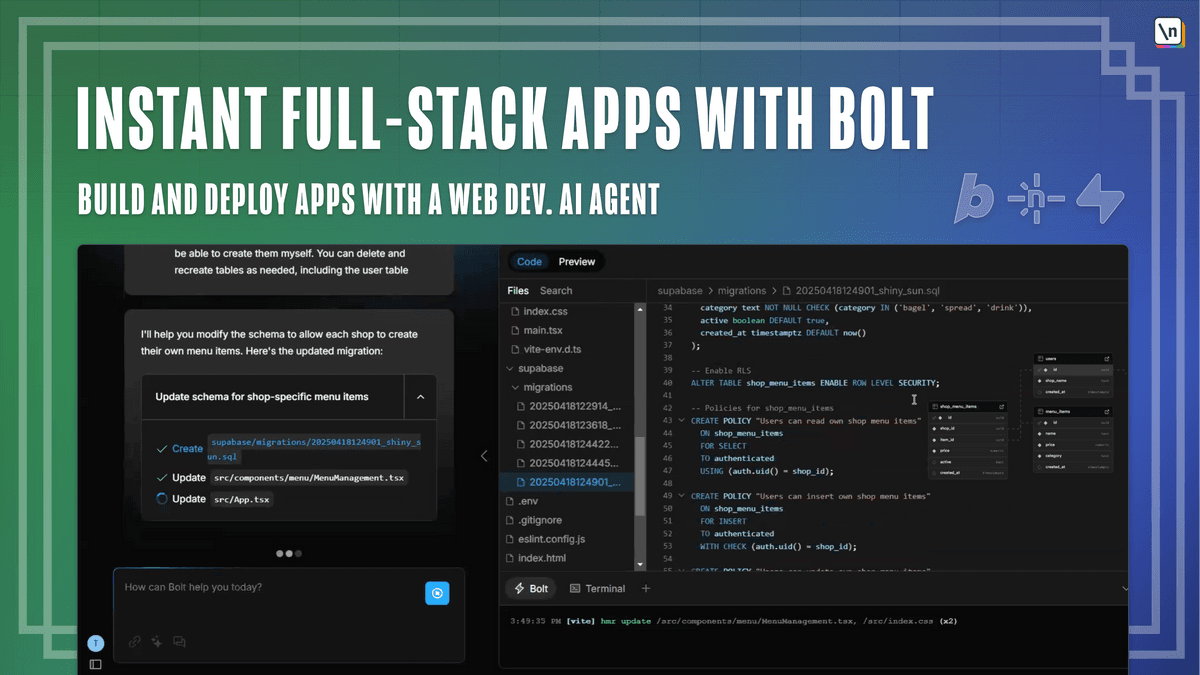Add a new terminal with the plus icon
The height and width of the screenshot is (675, 1200).
click(645, 588)
